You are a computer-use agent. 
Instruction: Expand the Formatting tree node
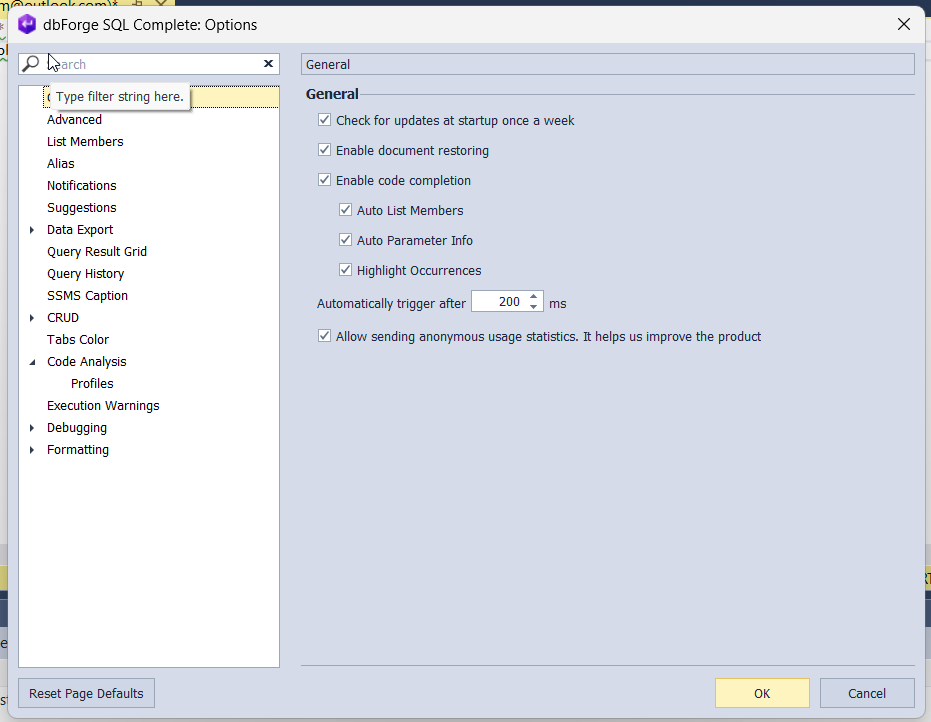[32, 450]
